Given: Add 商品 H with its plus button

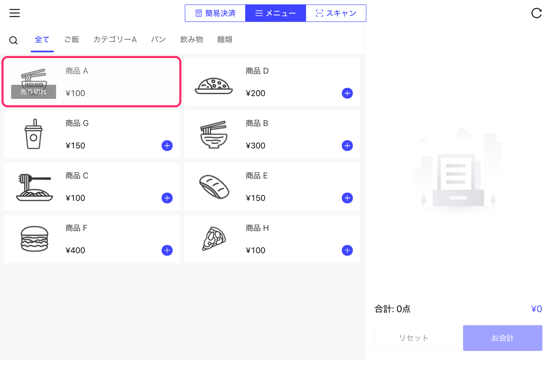Looking at the screenshot, I should (x=347, y=250).
